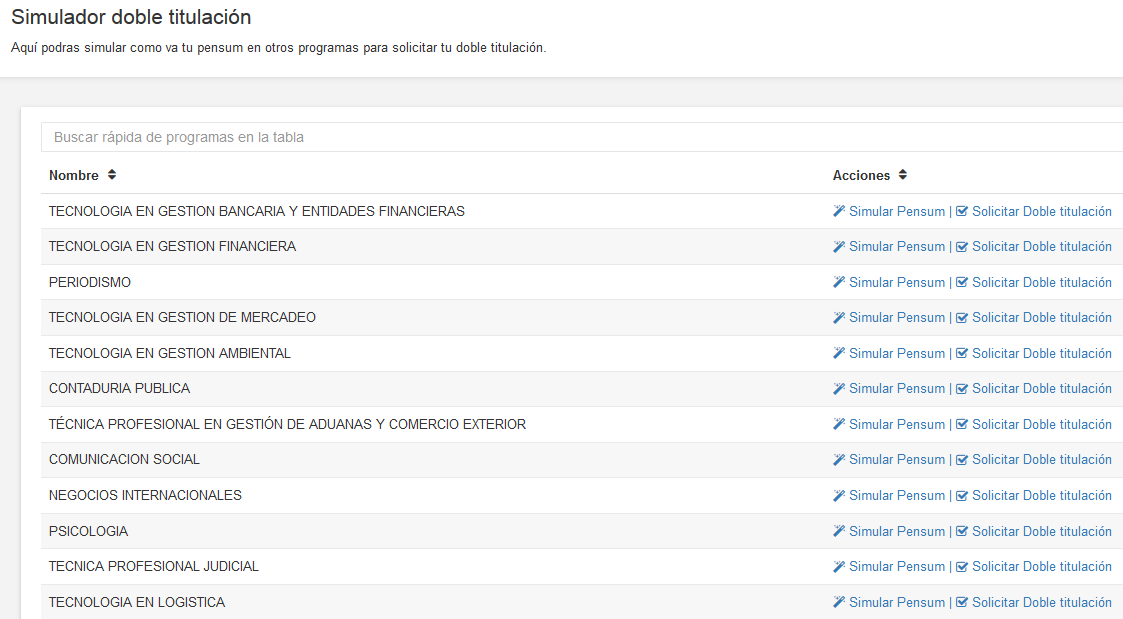Screen dimensions: 1123x619
Task: Request double degree for PSICOLOGIA
Action: coord(1041,531)
